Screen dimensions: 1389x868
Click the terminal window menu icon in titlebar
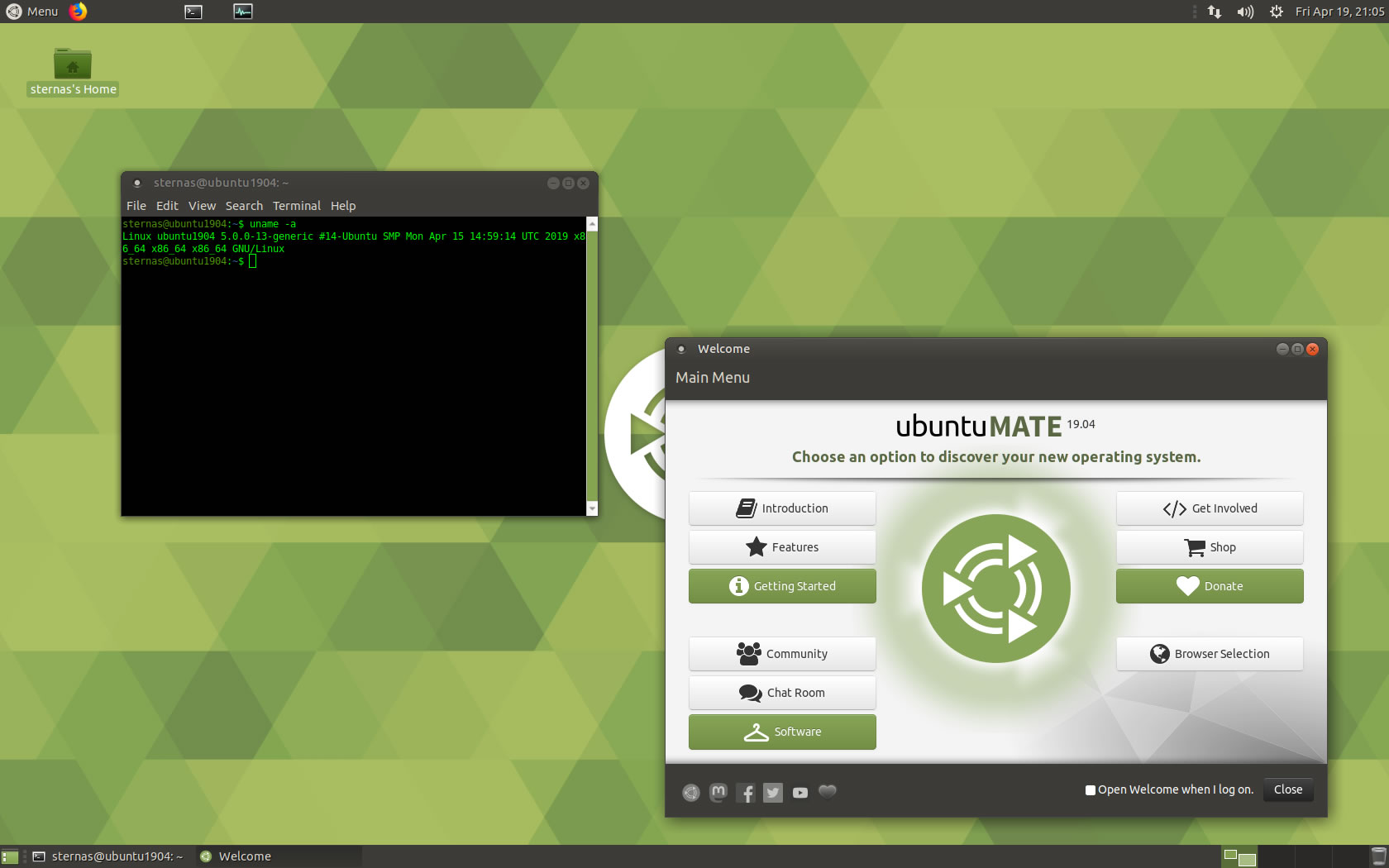click(137, 183)
